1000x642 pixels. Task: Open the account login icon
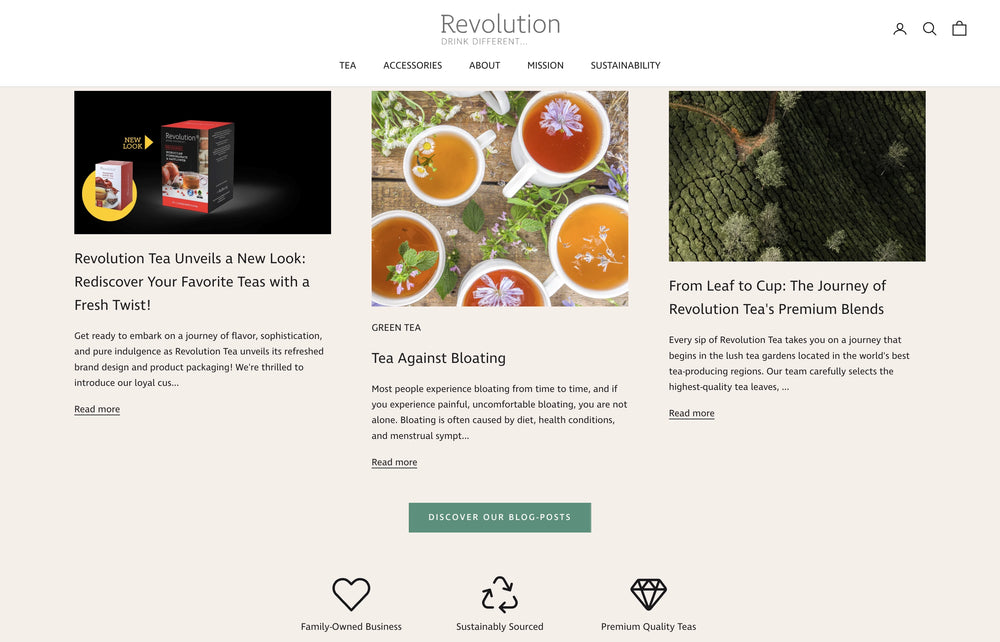tap(899, 29)
